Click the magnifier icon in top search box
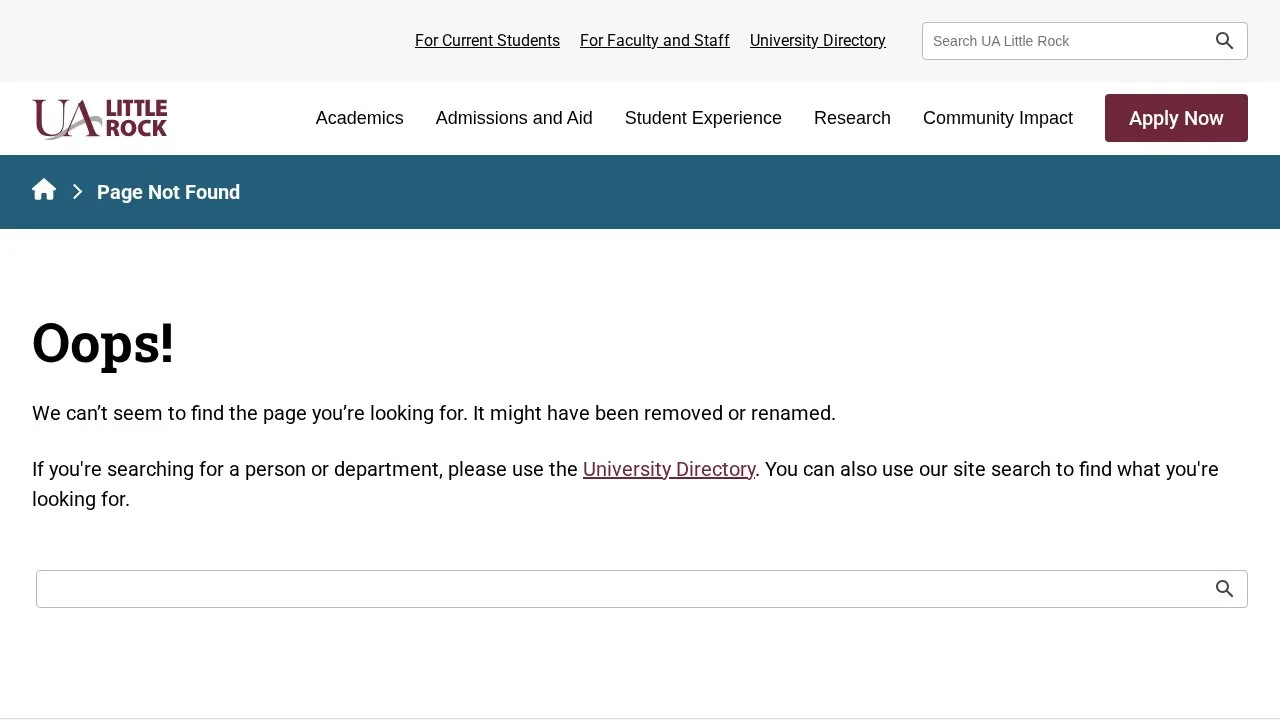1280x720 pixels. point(1225,41)
